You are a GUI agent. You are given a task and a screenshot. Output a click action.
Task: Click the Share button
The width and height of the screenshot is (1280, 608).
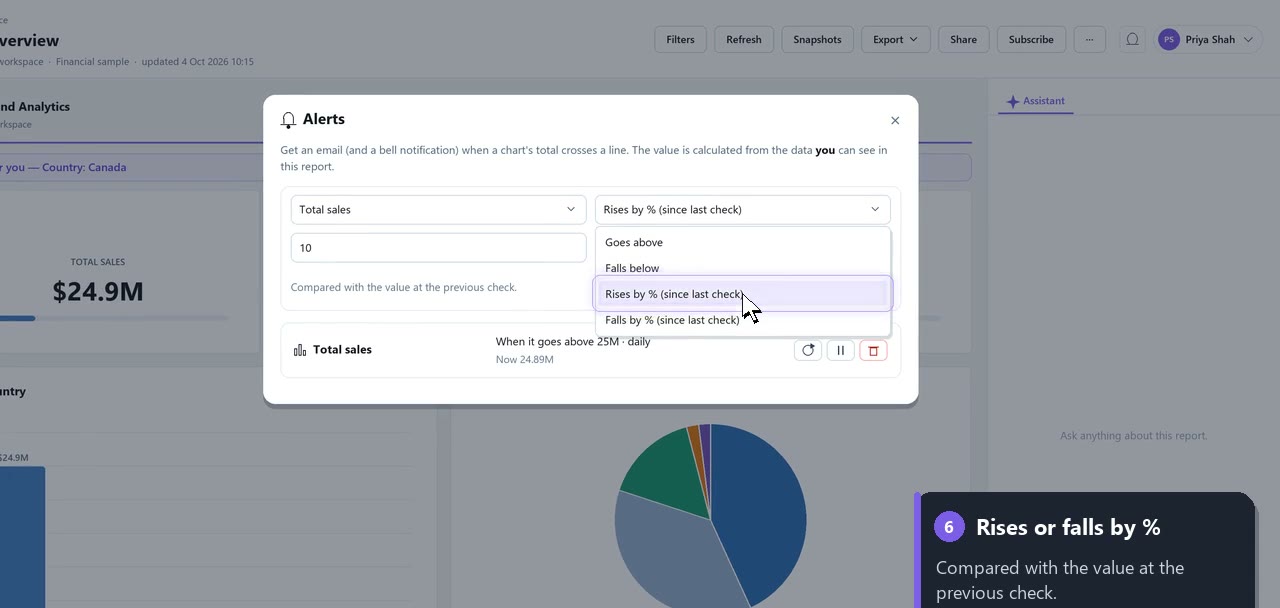click(963, 39)
